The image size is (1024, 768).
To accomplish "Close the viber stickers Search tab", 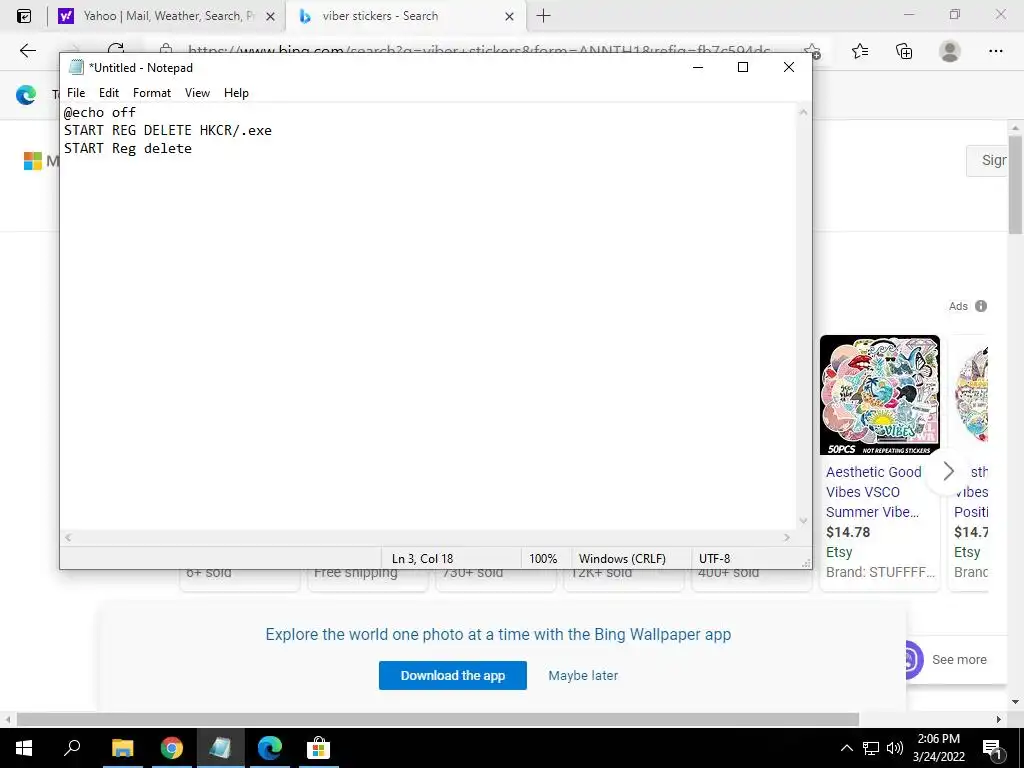I will pos(509,16).
